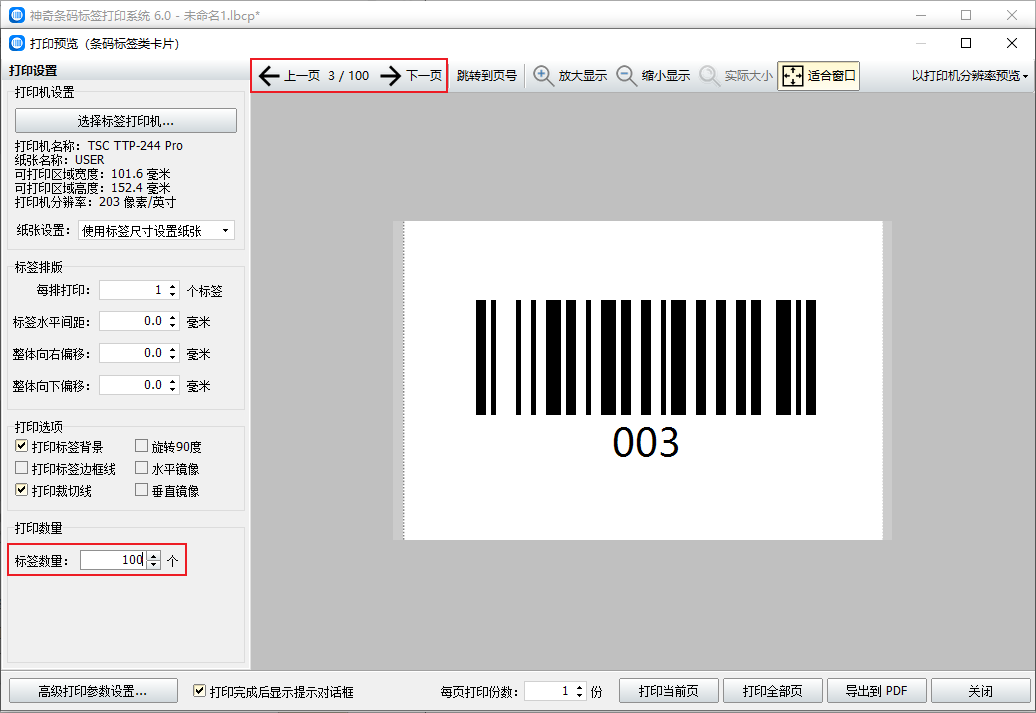Maximize the print preview dialog
The width and height of the screenshot is (1036, 713).
[966, 44]
